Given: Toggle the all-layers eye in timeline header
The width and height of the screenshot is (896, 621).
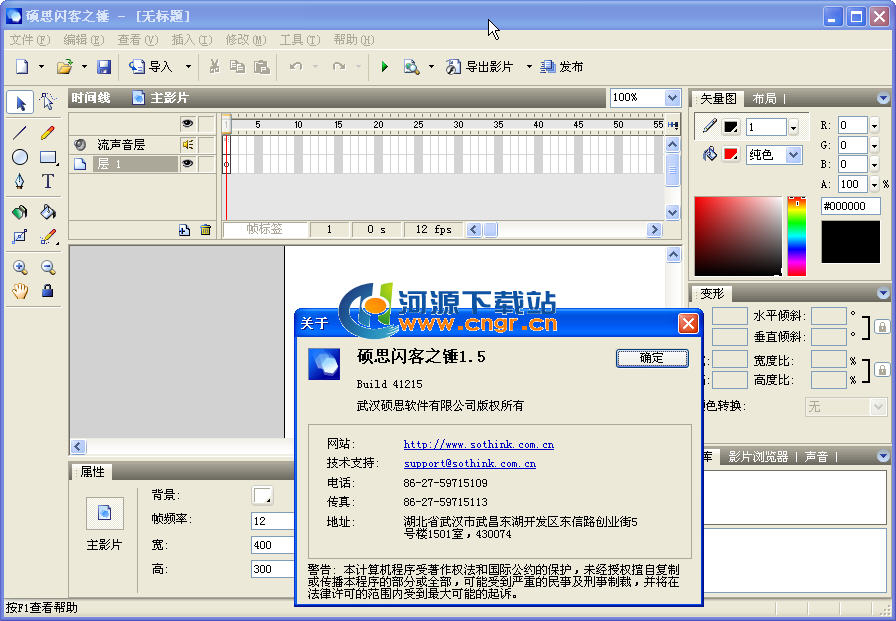Looking at the screenshot, I should tap(187, 124).
